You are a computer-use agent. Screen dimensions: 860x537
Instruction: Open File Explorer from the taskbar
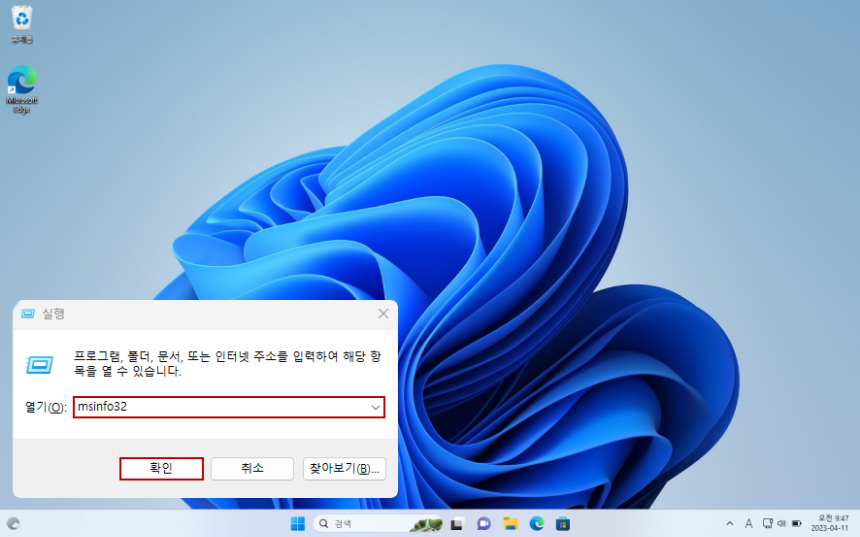[510, 524]
